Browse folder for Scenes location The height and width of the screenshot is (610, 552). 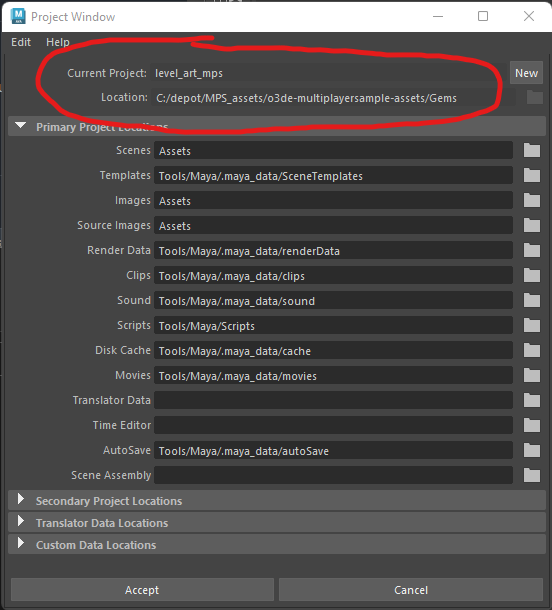pyautogui.click(x=532, y=150)
